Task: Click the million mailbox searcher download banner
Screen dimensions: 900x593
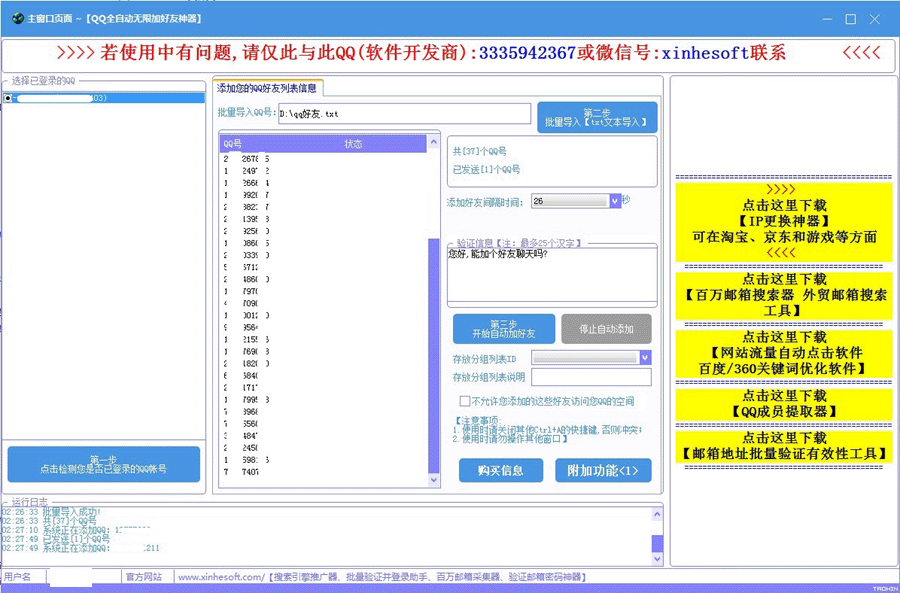Action: (784, 295)
